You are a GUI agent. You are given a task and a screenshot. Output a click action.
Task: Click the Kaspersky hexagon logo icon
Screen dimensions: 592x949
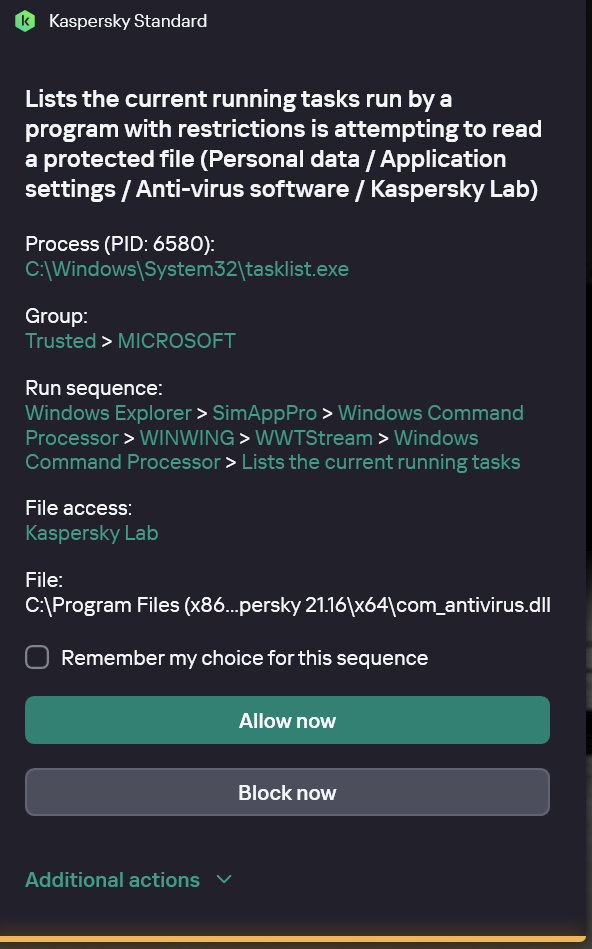pos(25,21)
